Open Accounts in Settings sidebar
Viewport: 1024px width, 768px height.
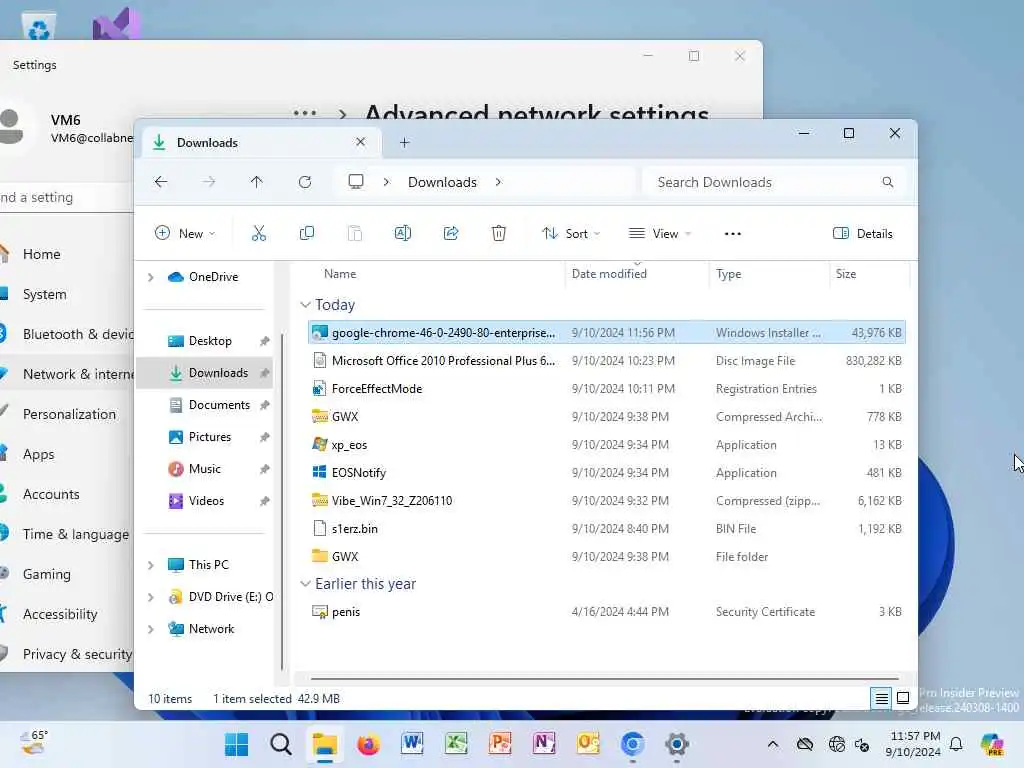[x=51, y=494]
